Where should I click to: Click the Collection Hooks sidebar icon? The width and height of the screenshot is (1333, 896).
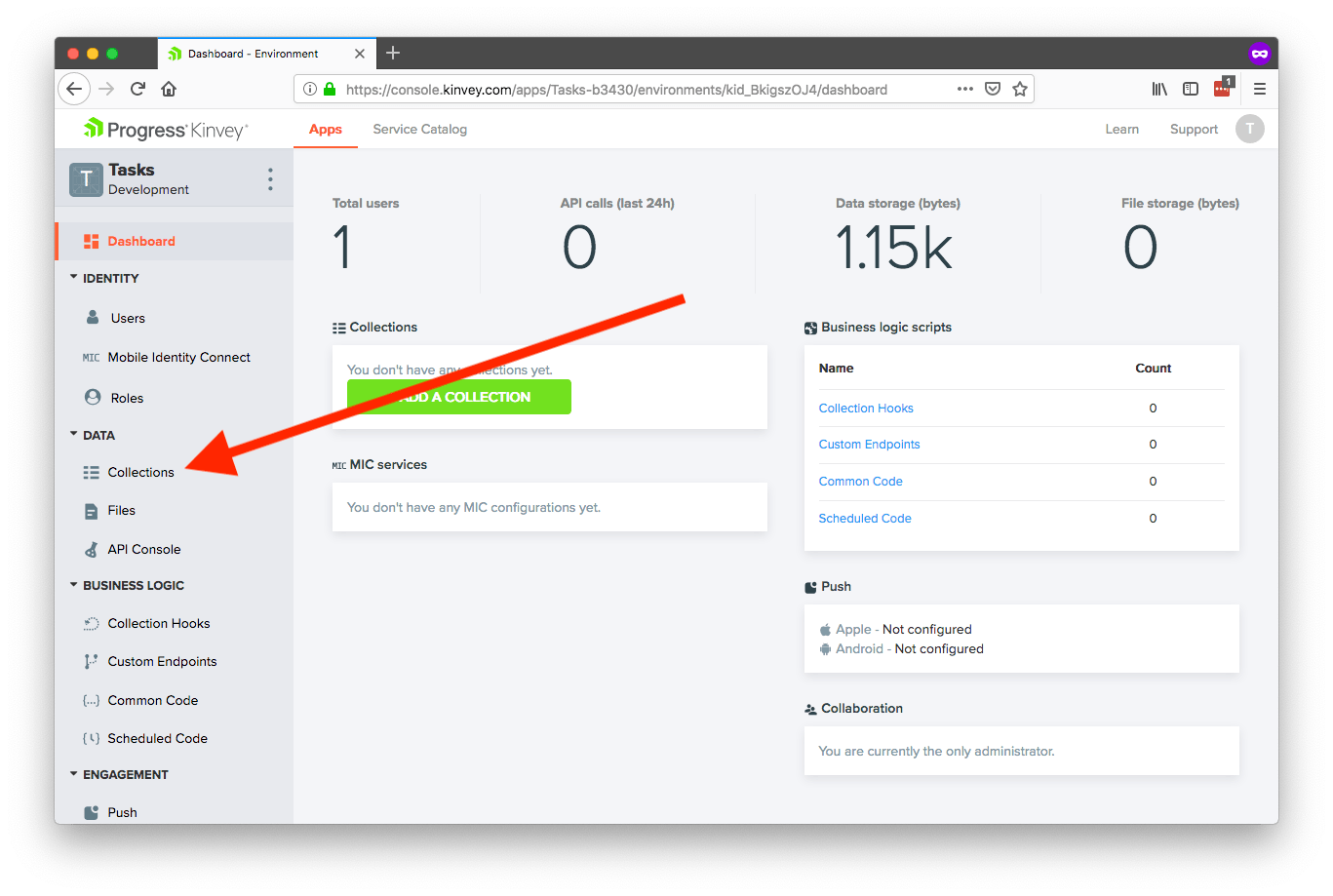pos(92,624)
